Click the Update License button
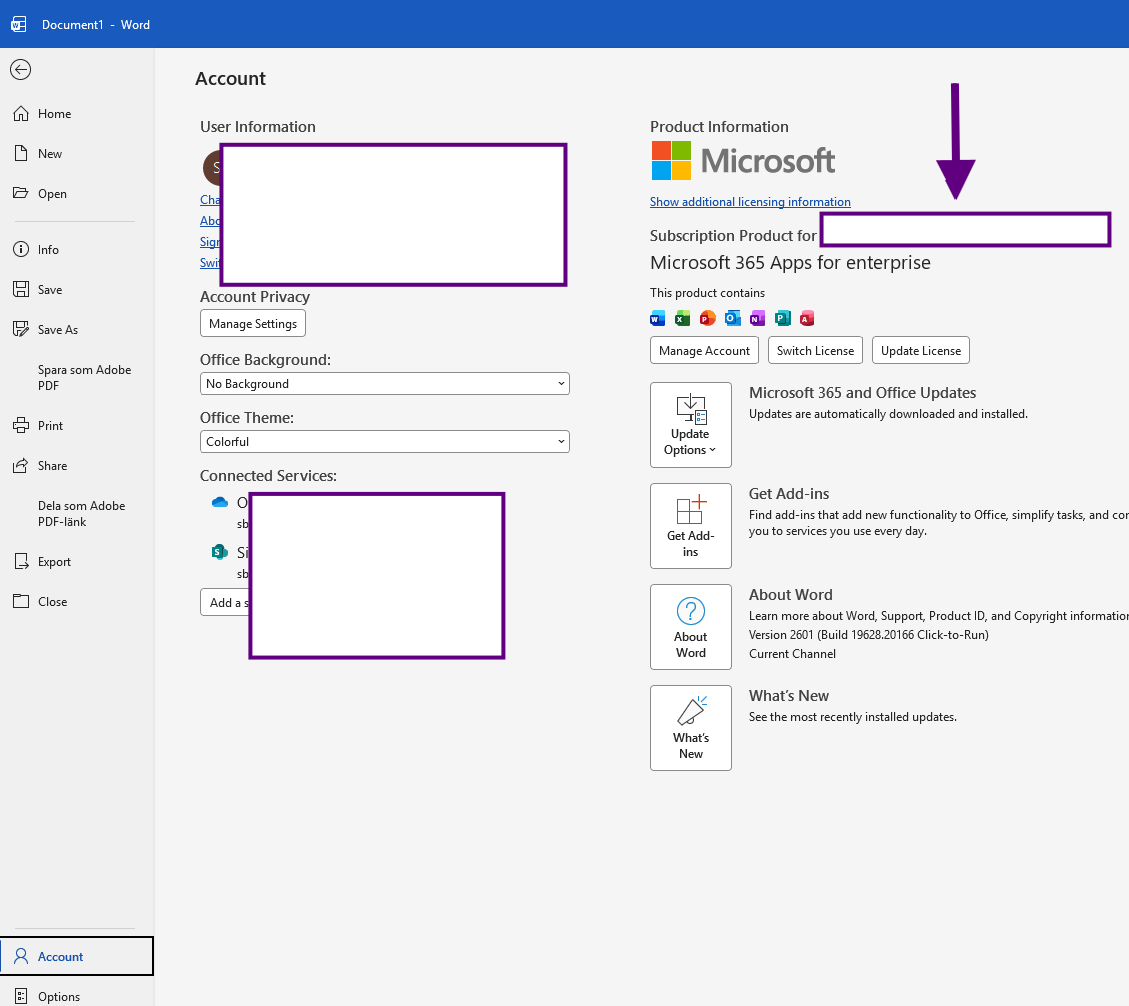 click(x=921, y=350)
